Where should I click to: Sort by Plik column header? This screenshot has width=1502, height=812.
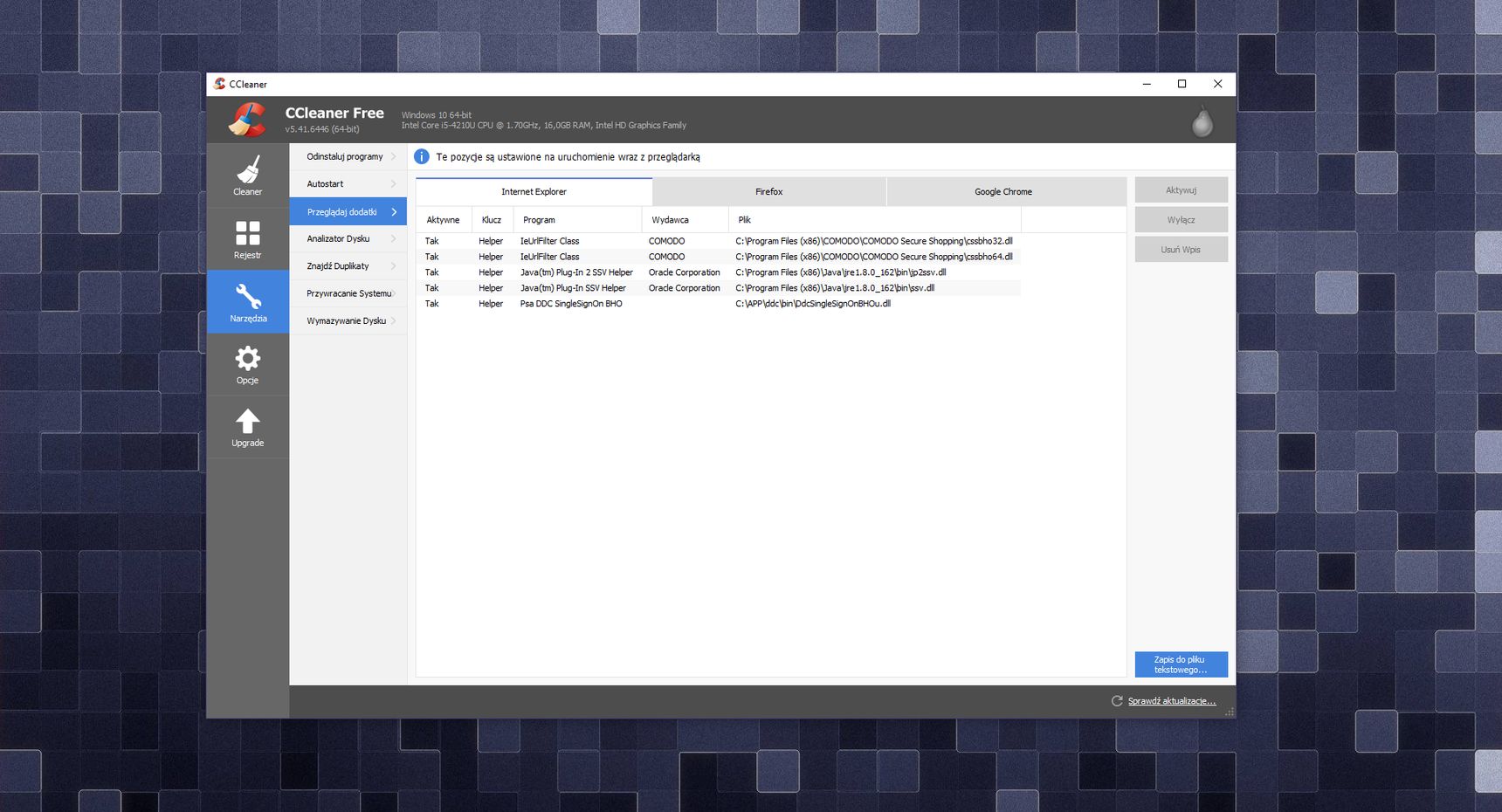[x=874, y=220]
